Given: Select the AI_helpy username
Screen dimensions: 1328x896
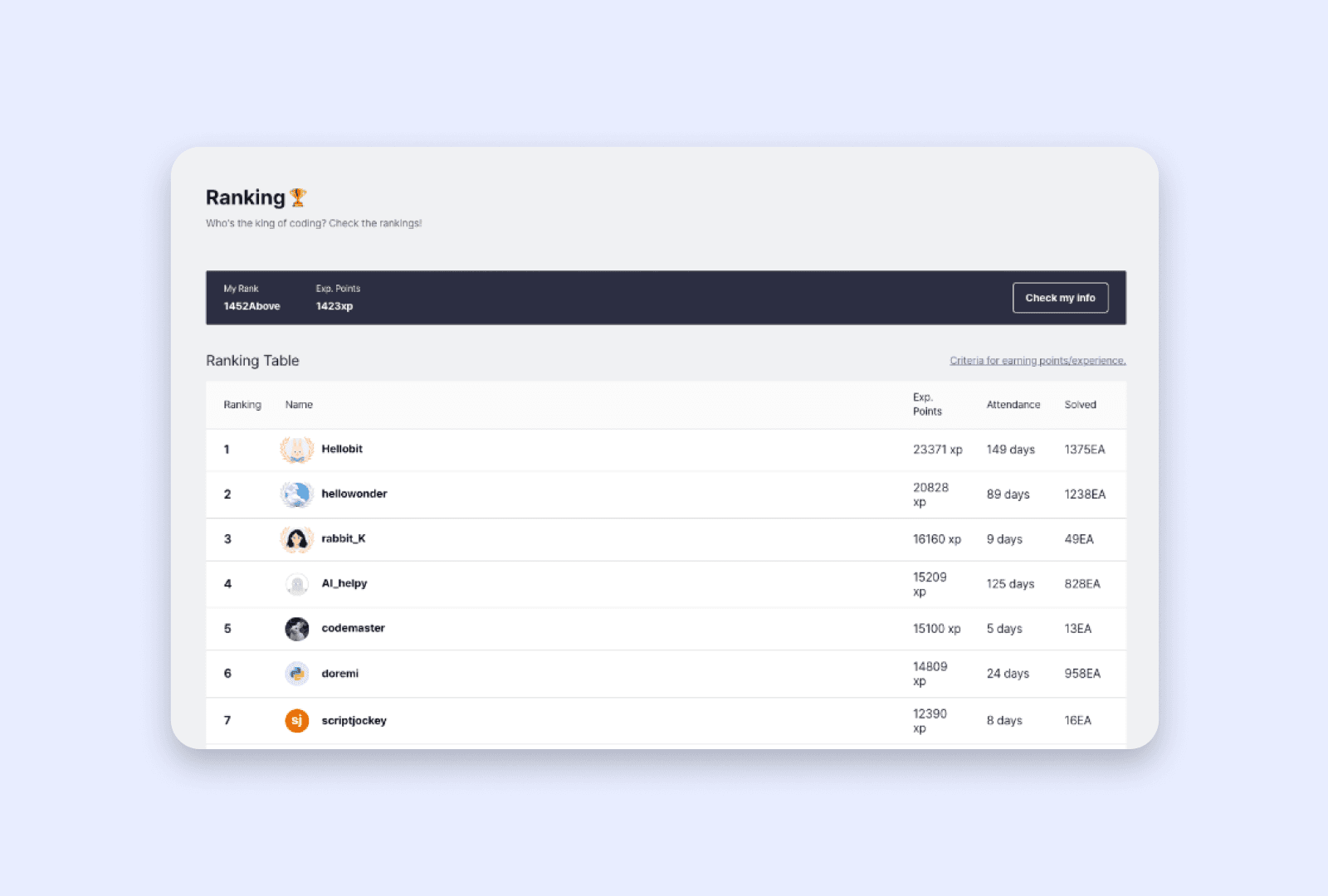Looking at the screenshot, I should click(344, 583).
